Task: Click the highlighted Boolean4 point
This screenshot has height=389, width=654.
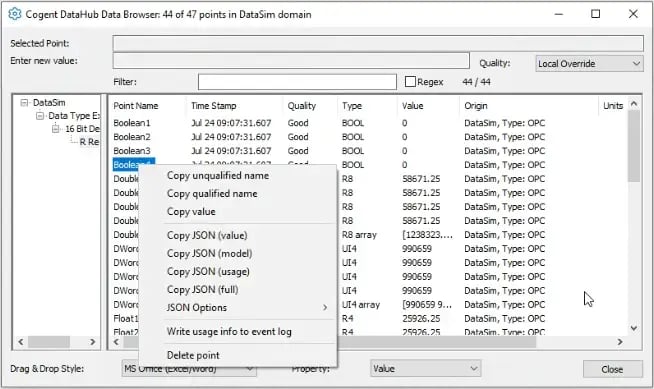Action: click(133, 165)
